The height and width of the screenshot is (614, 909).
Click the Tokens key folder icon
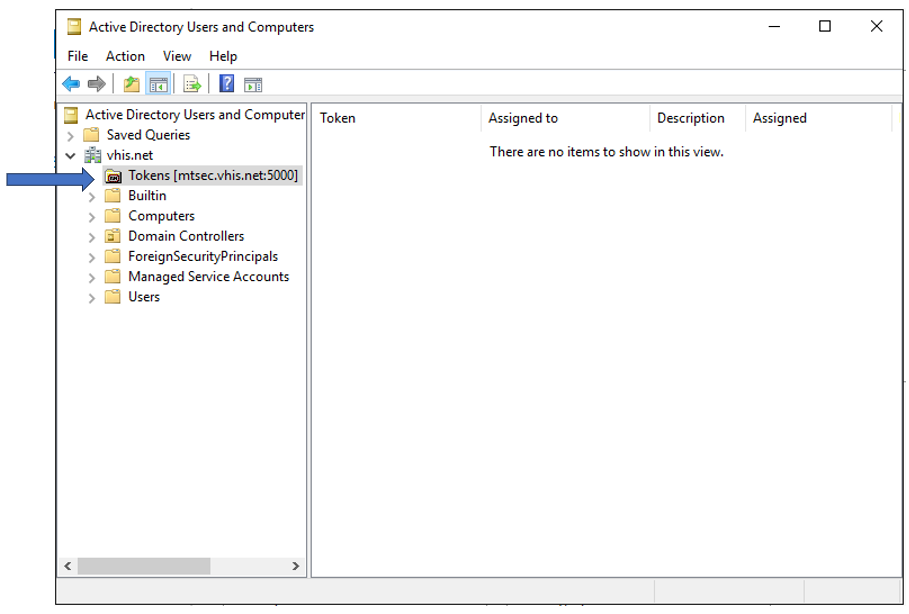(x=114, y=176)
